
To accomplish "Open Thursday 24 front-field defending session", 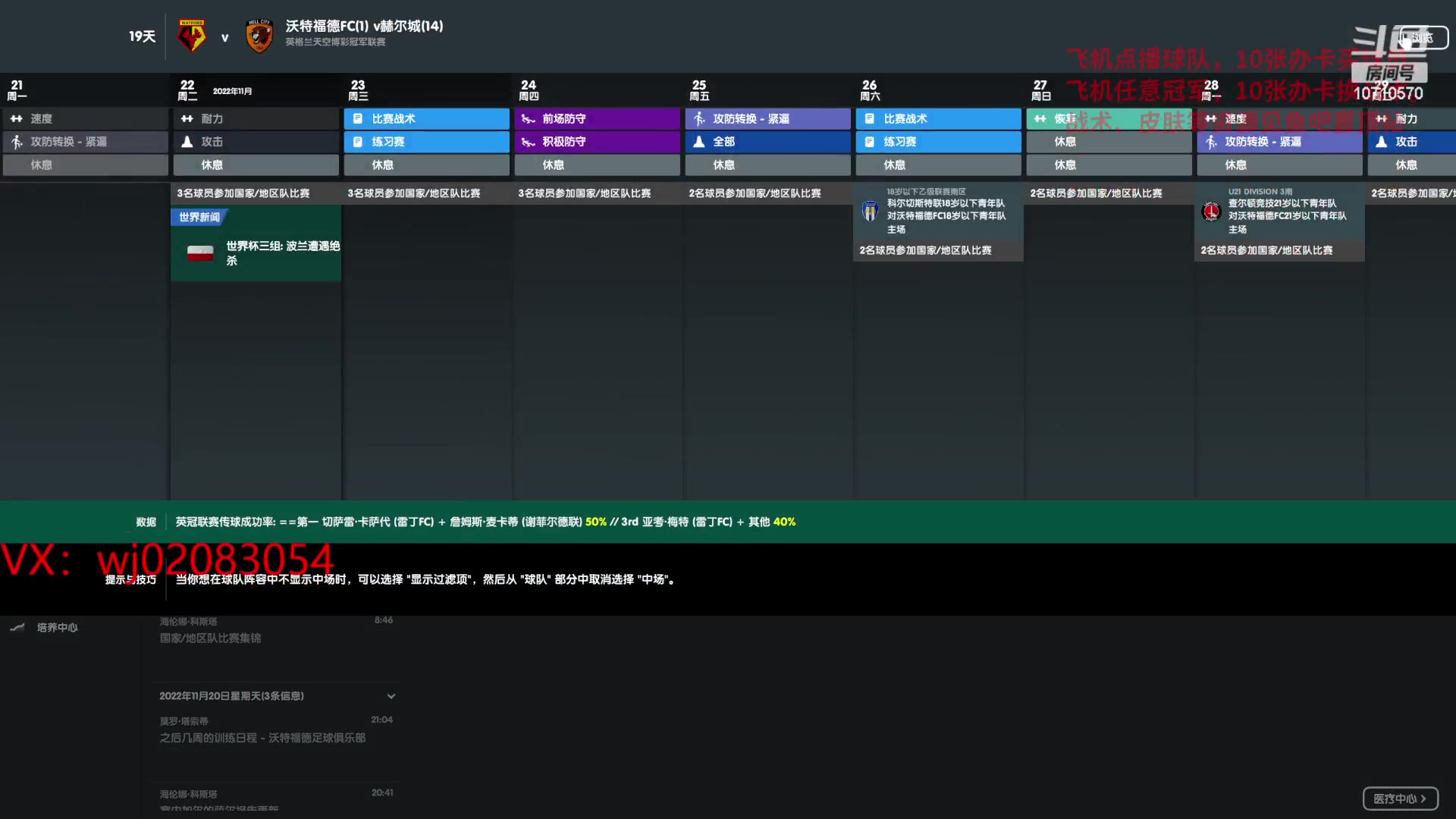I will (597, 118).
